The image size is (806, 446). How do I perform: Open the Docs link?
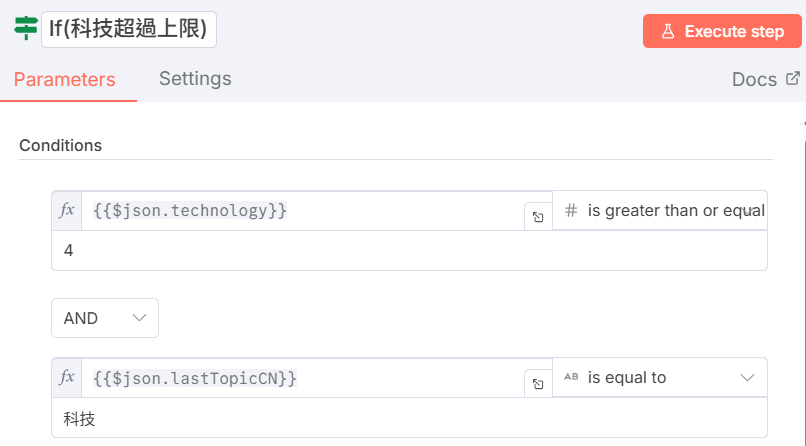click(754, 79)
